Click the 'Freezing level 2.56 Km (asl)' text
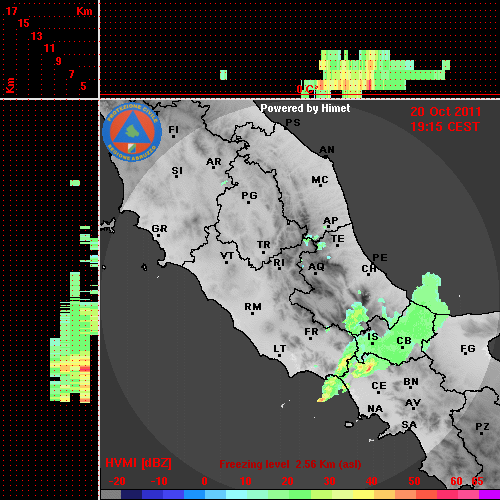The width and height of the screenshot is (500, 500). 290,464
